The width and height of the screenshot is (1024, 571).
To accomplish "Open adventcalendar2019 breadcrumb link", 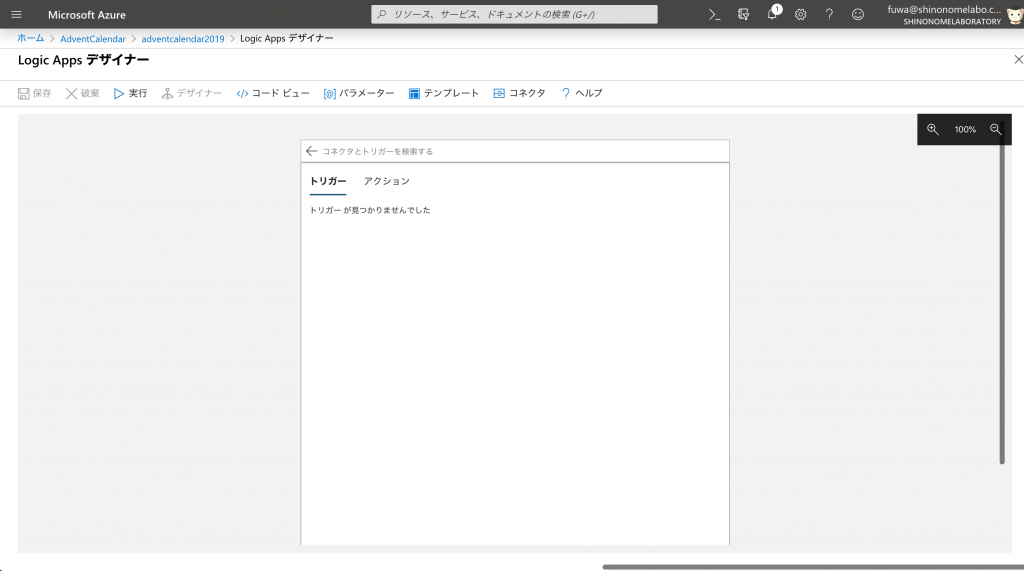I will click(x=183, y=39).
